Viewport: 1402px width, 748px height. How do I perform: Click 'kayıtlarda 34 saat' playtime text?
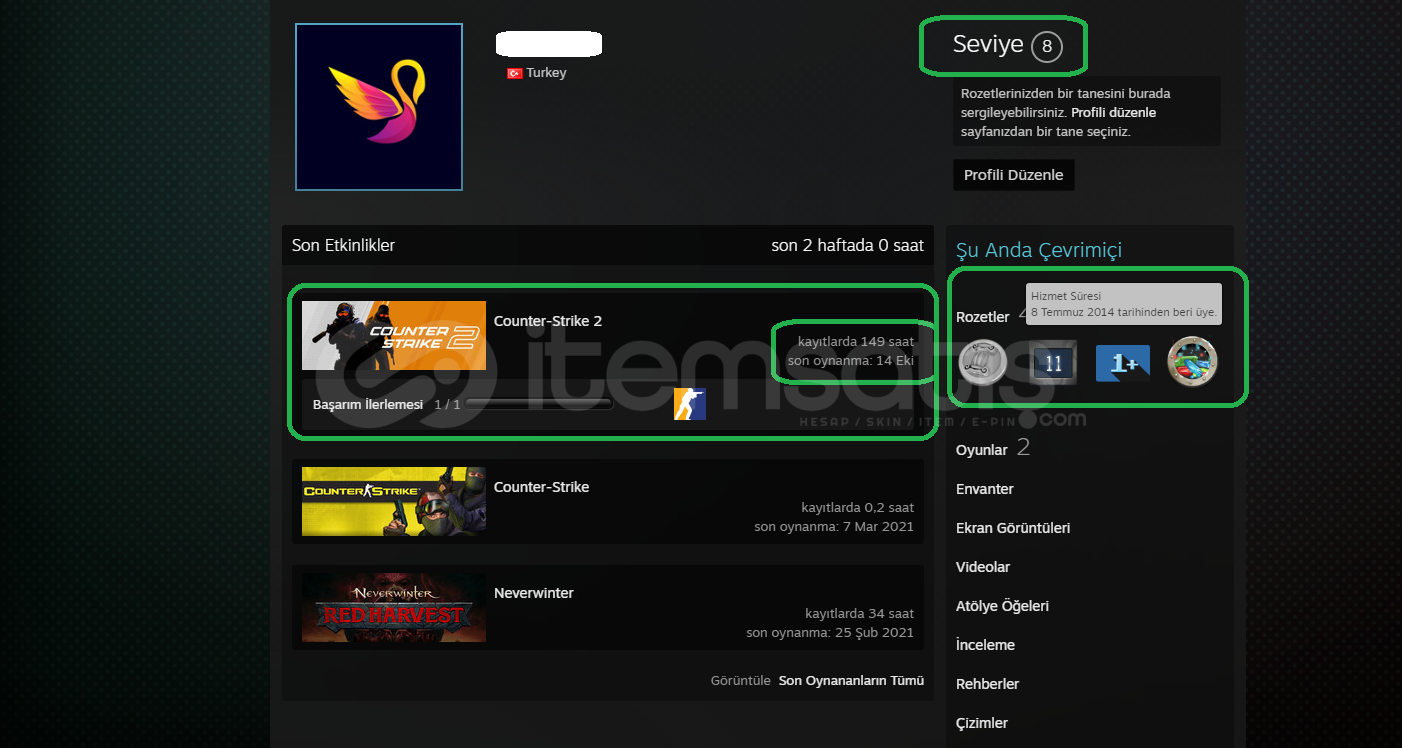(859, 613)
